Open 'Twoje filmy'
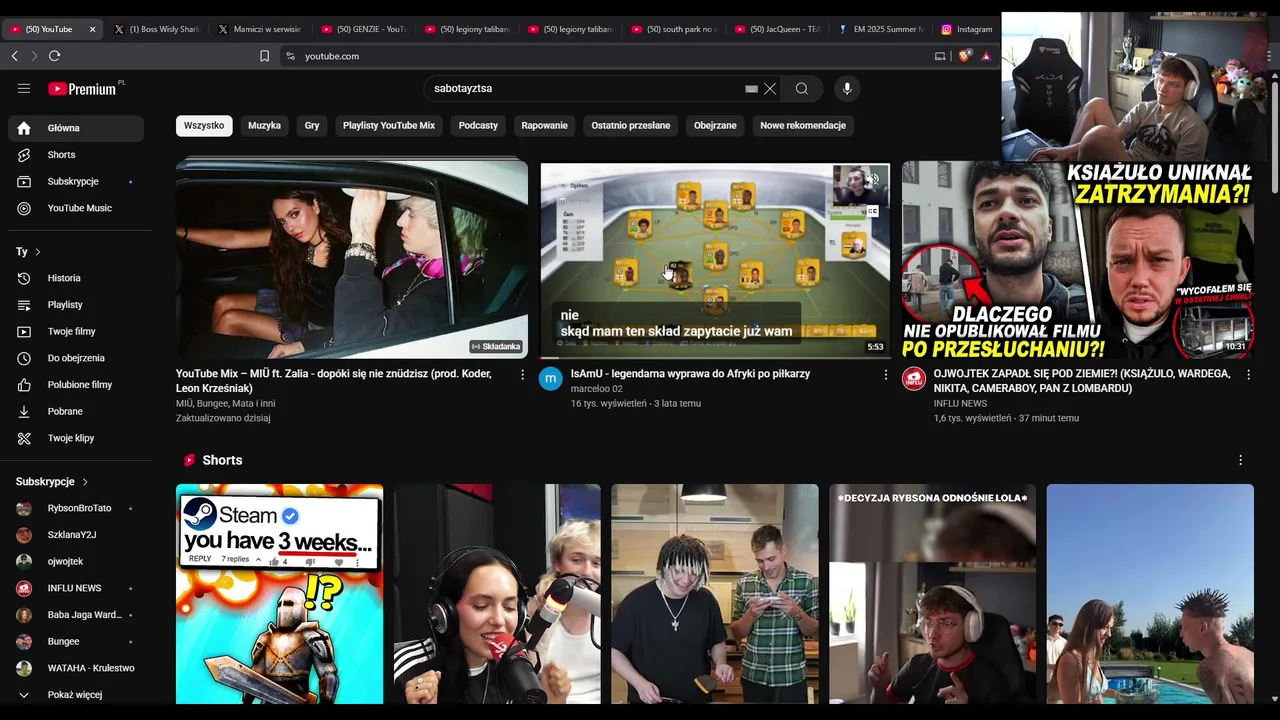This screenshot has width=1280, height=720. [76, 331]
